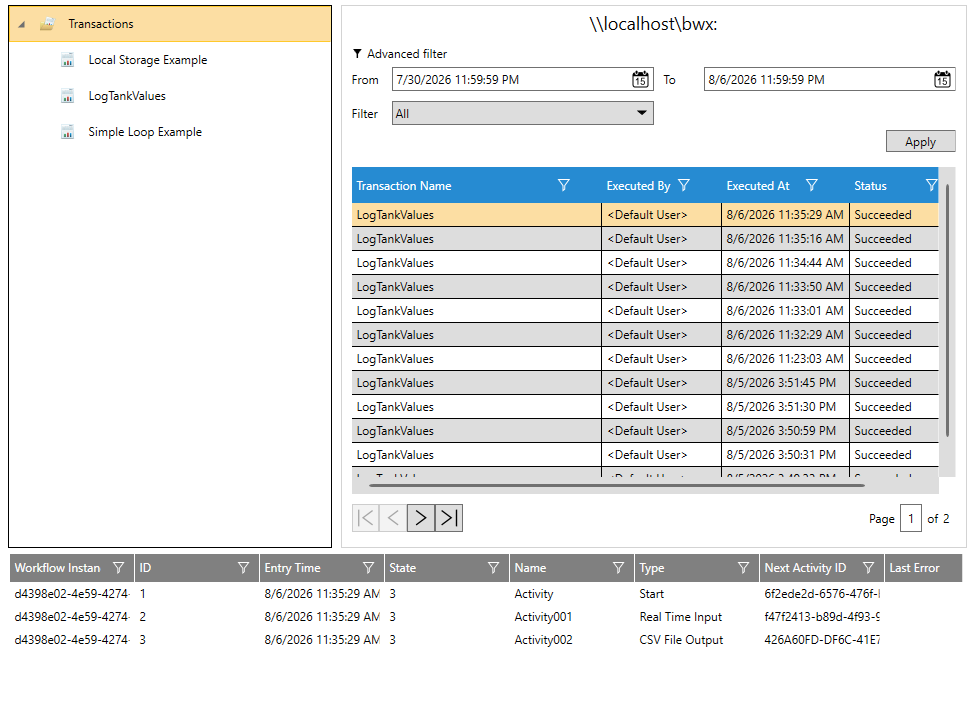Click the Transactions folder icon
This screenshot has height=702, width=970.
click(x=47, y=24)
